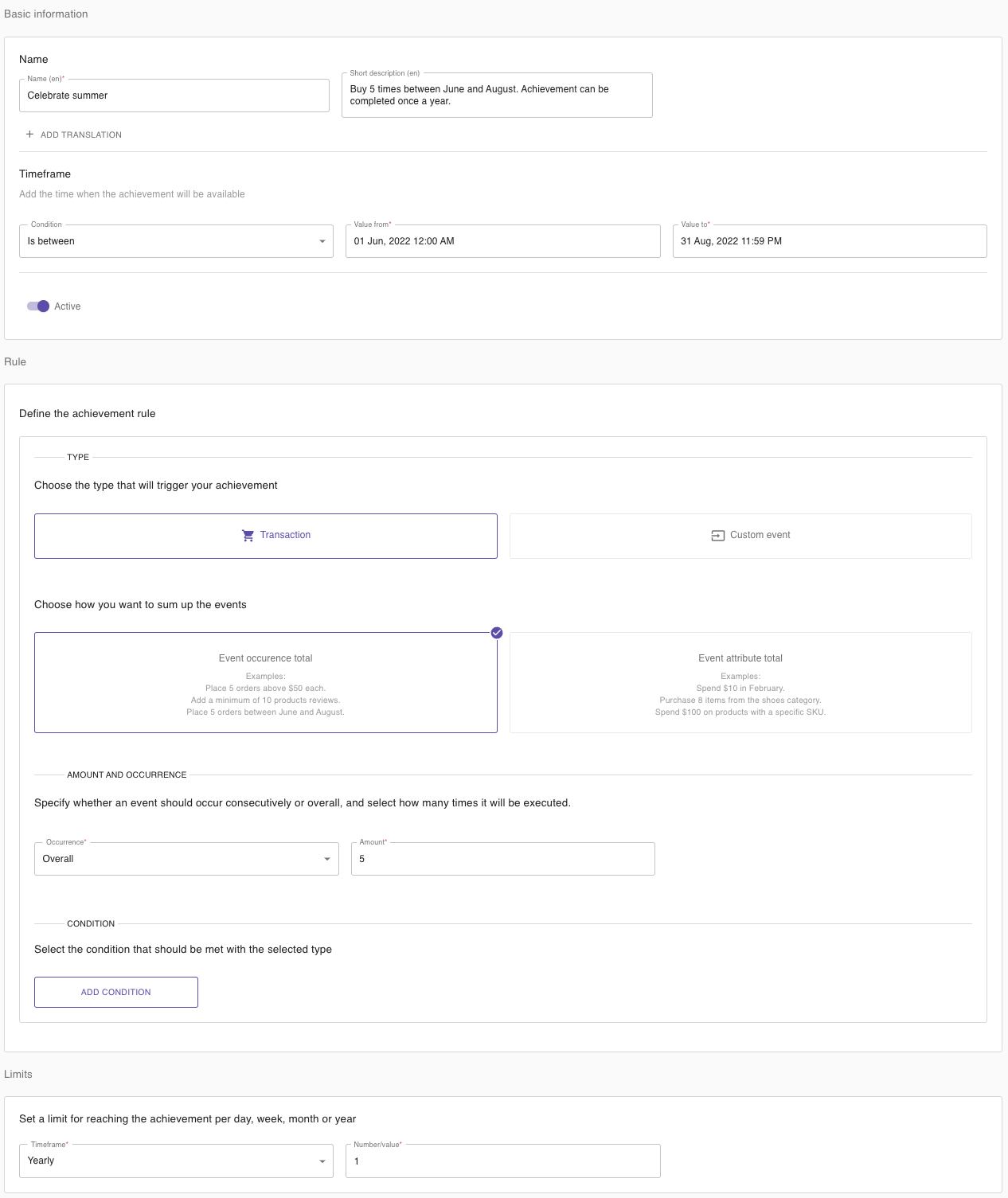This screenshot has height=1198, width=1008.
Task: Click the Value from date field
Action: [x=503, y=241]
